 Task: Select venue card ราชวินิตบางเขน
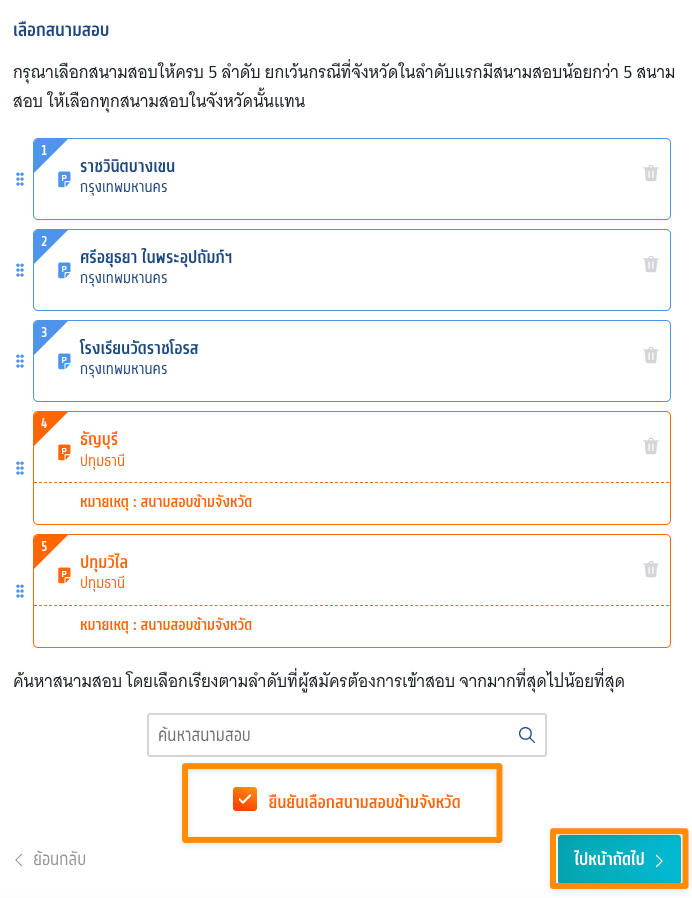[x=352, y=179]
